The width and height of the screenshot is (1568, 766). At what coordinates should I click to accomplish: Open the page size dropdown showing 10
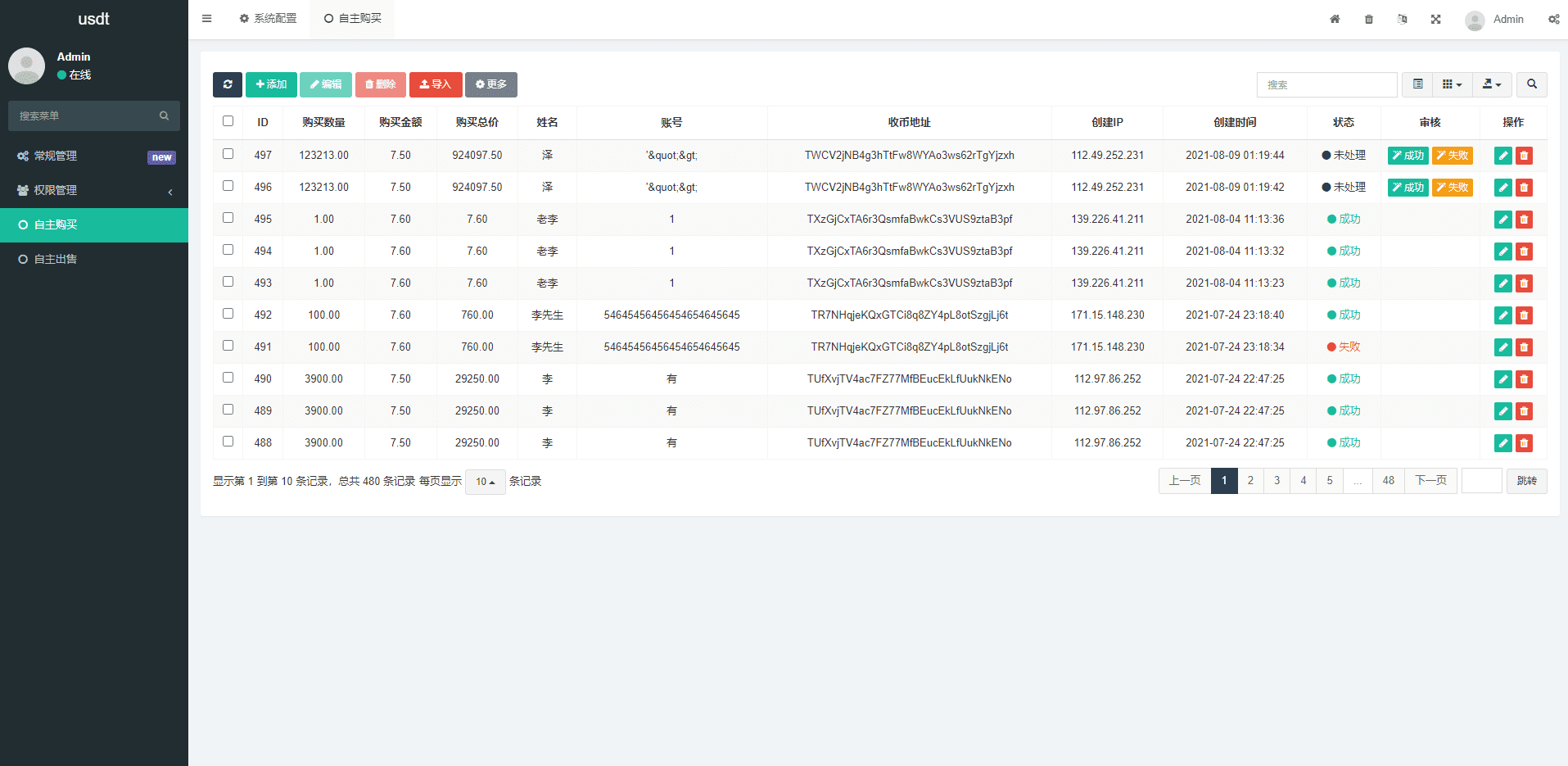point(485,482)
